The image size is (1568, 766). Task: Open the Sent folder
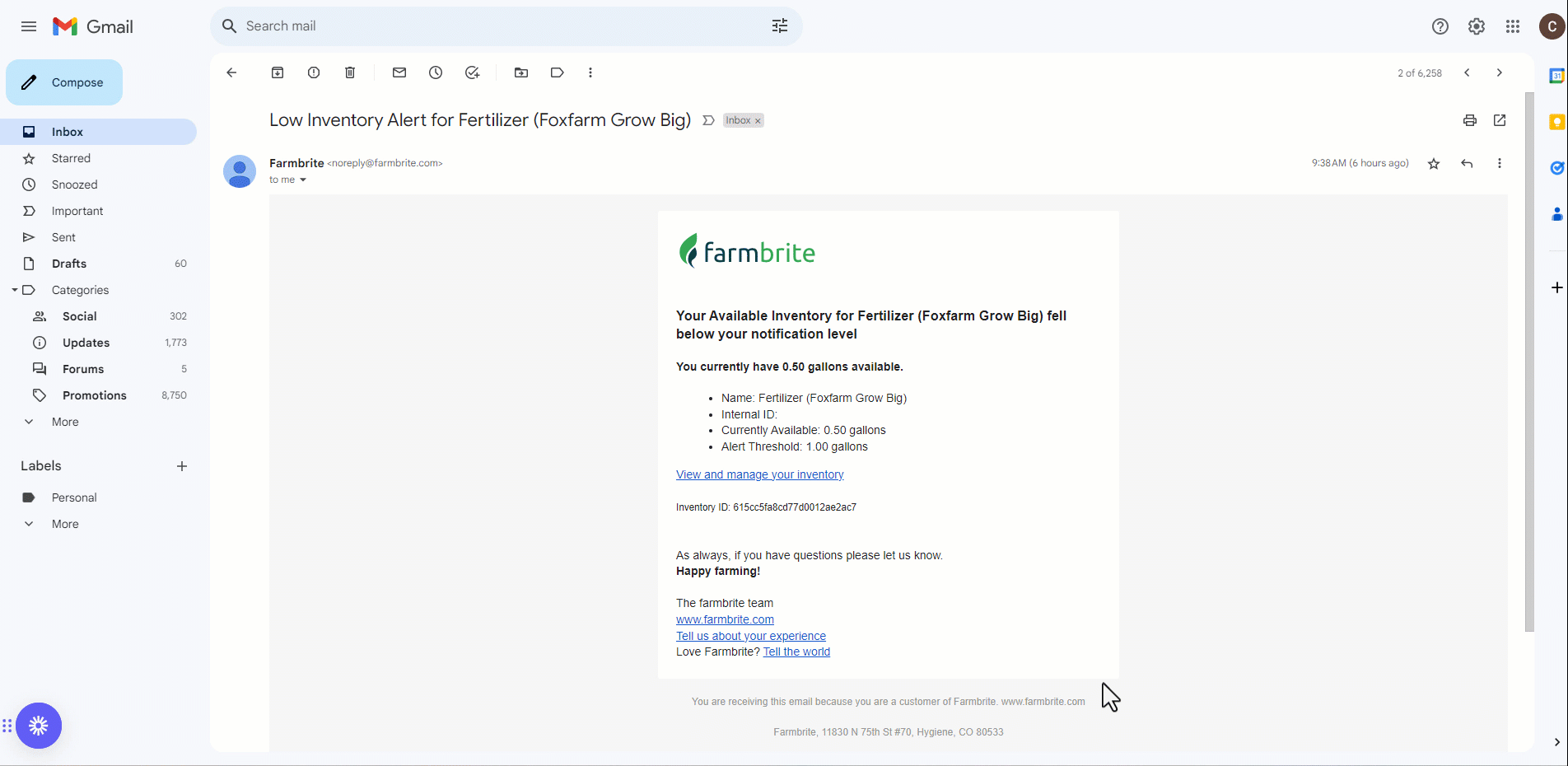click(99, 237)
